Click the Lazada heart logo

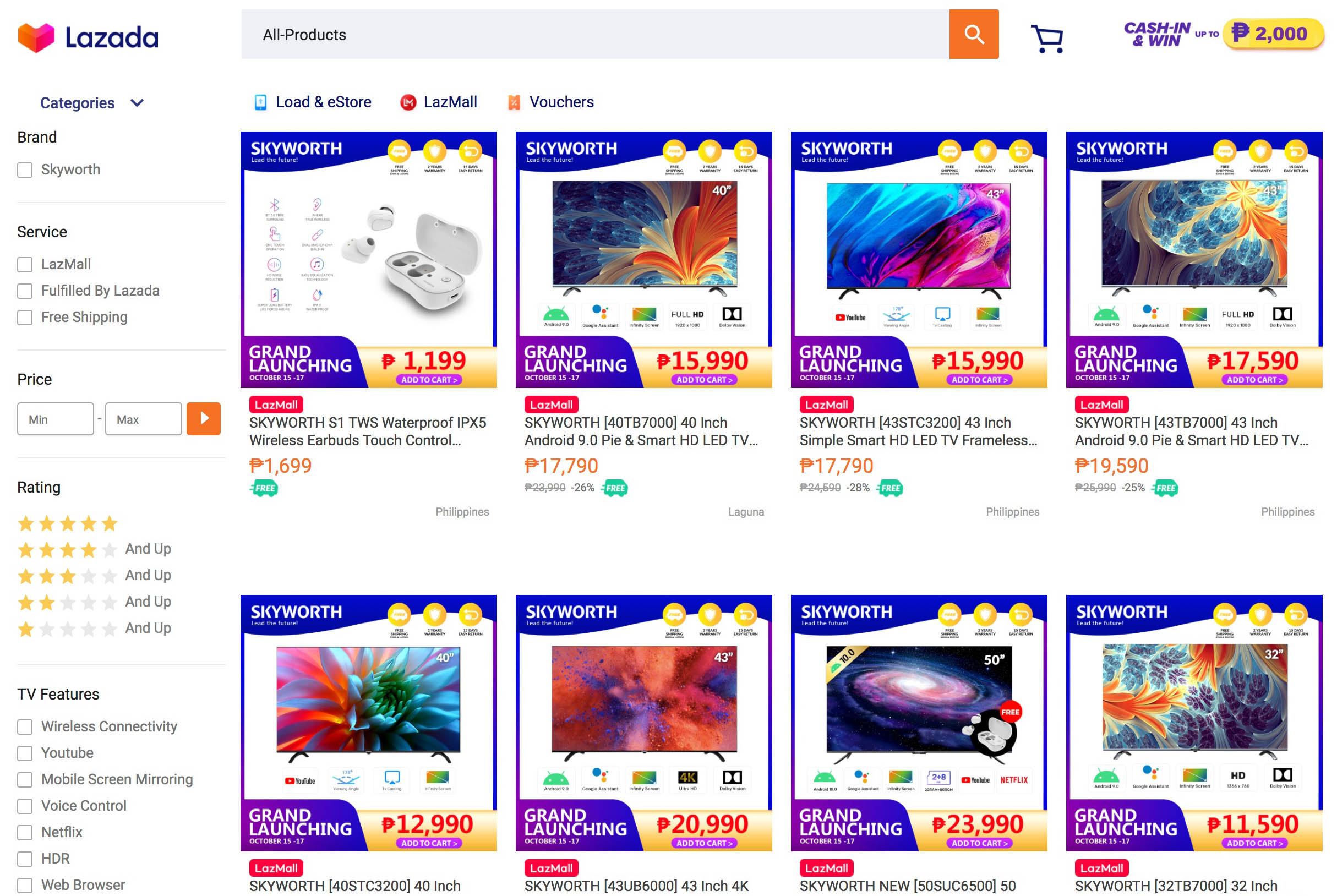click(36, 38)
